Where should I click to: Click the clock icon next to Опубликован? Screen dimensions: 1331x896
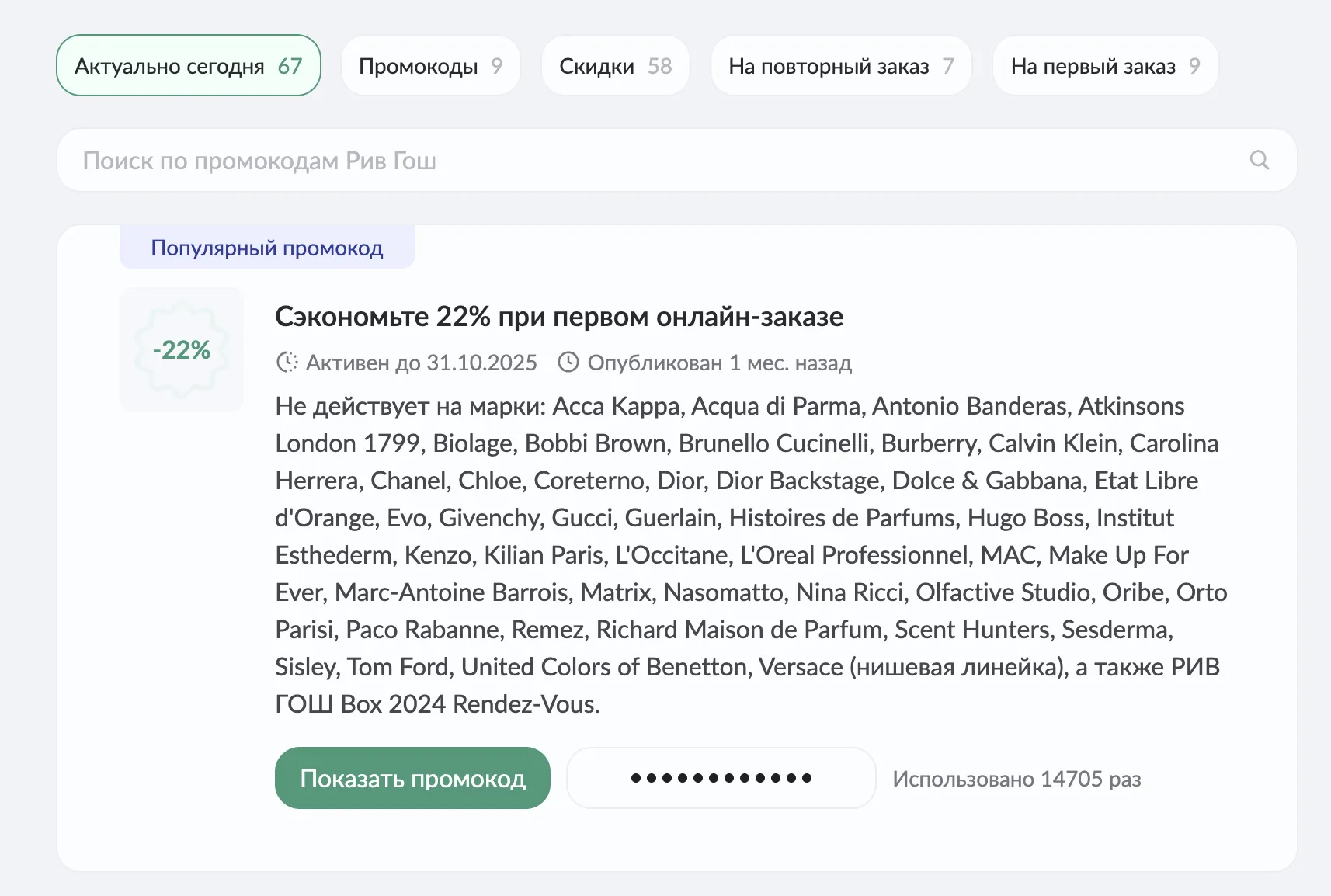click(568, 363)
